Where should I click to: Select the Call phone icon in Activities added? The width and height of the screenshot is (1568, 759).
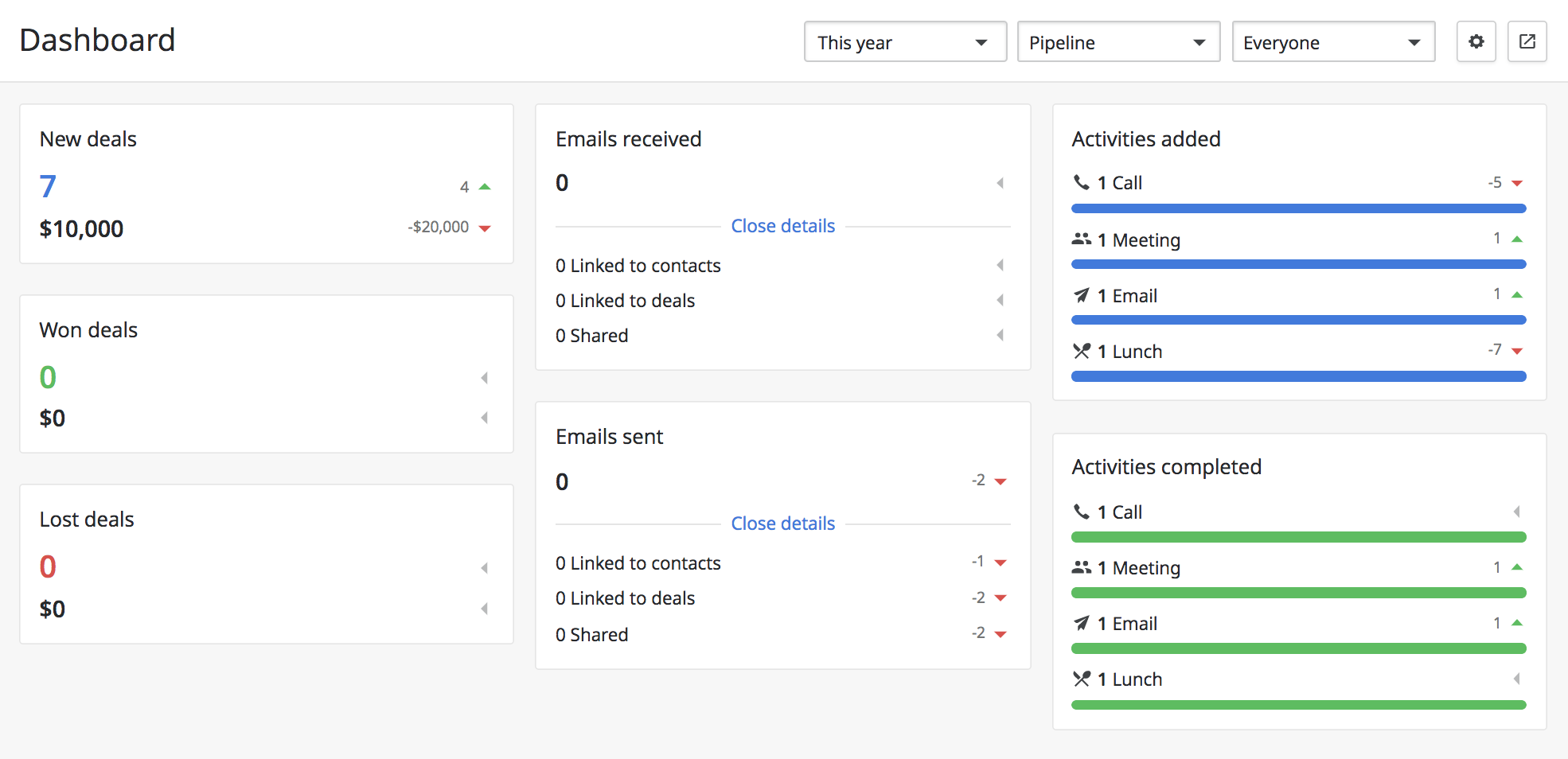tap(1081, 181)
